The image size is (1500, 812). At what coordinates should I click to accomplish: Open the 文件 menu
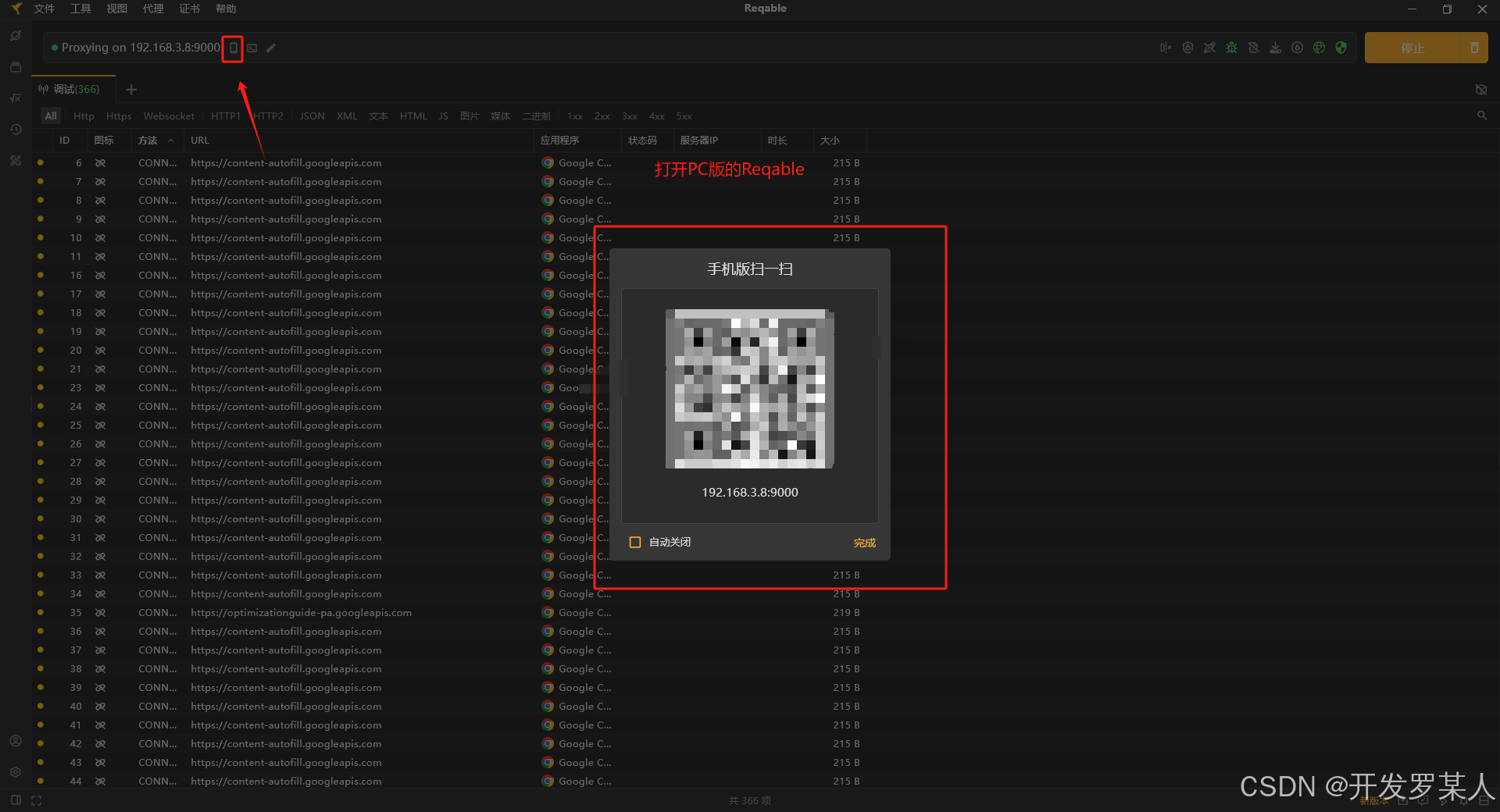point(45,9)
